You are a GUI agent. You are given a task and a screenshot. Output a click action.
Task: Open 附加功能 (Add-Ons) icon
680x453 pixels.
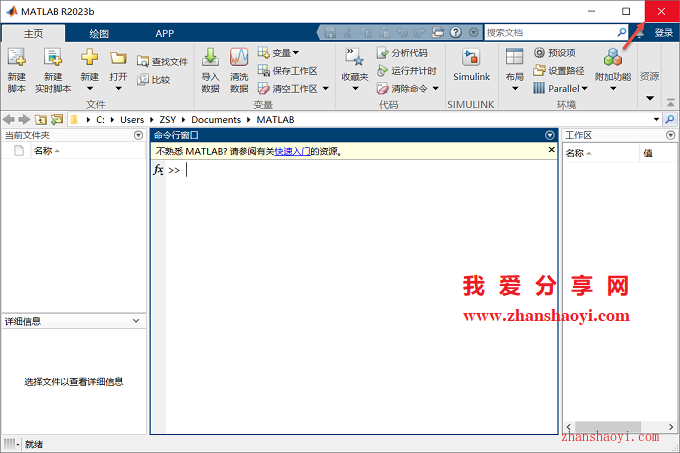(x=613, y=57)
